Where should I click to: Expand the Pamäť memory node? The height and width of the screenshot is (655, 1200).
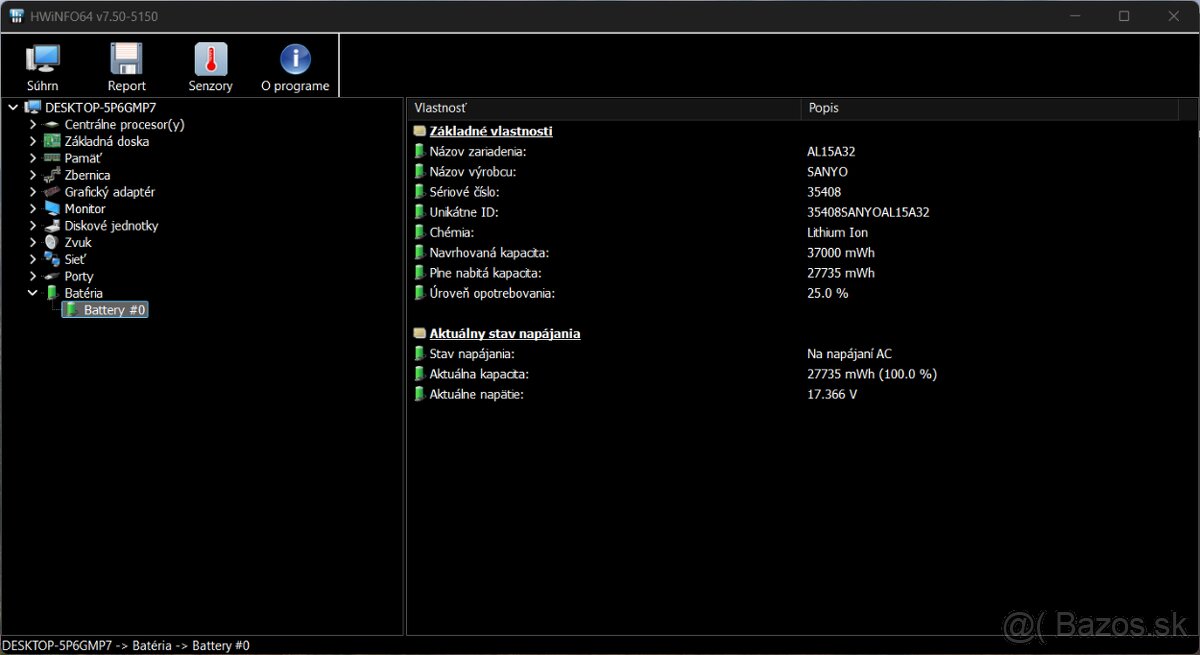click(31, 158)
